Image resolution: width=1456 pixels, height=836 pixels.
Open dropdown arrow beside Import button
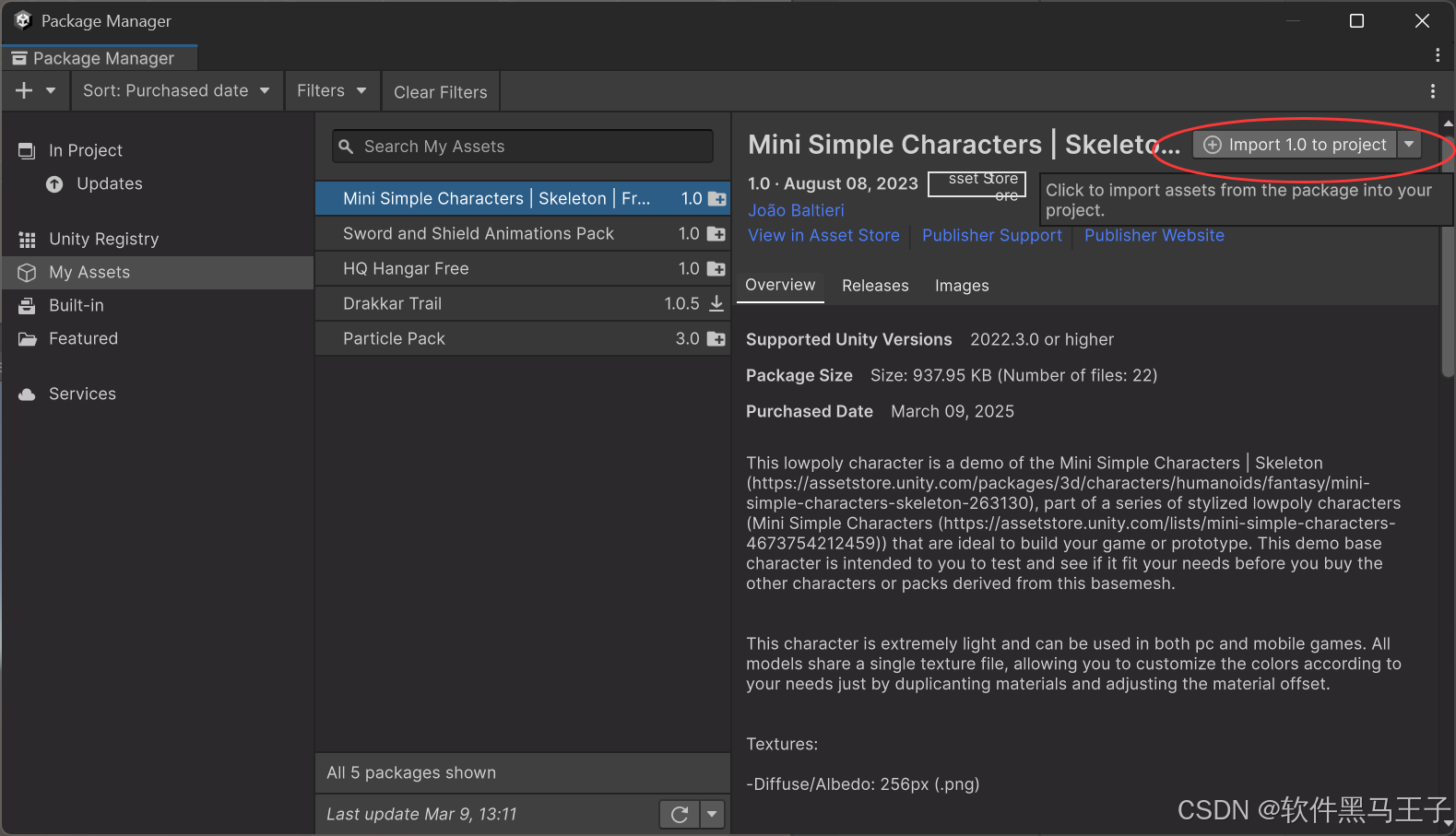(x=1409, y=145)
